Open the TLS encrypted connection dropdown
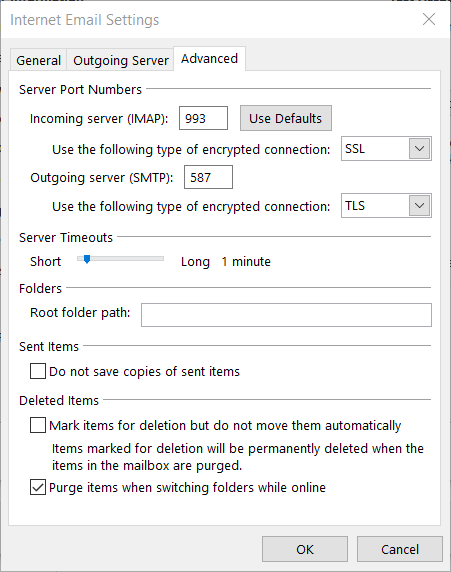 (386, 206)
